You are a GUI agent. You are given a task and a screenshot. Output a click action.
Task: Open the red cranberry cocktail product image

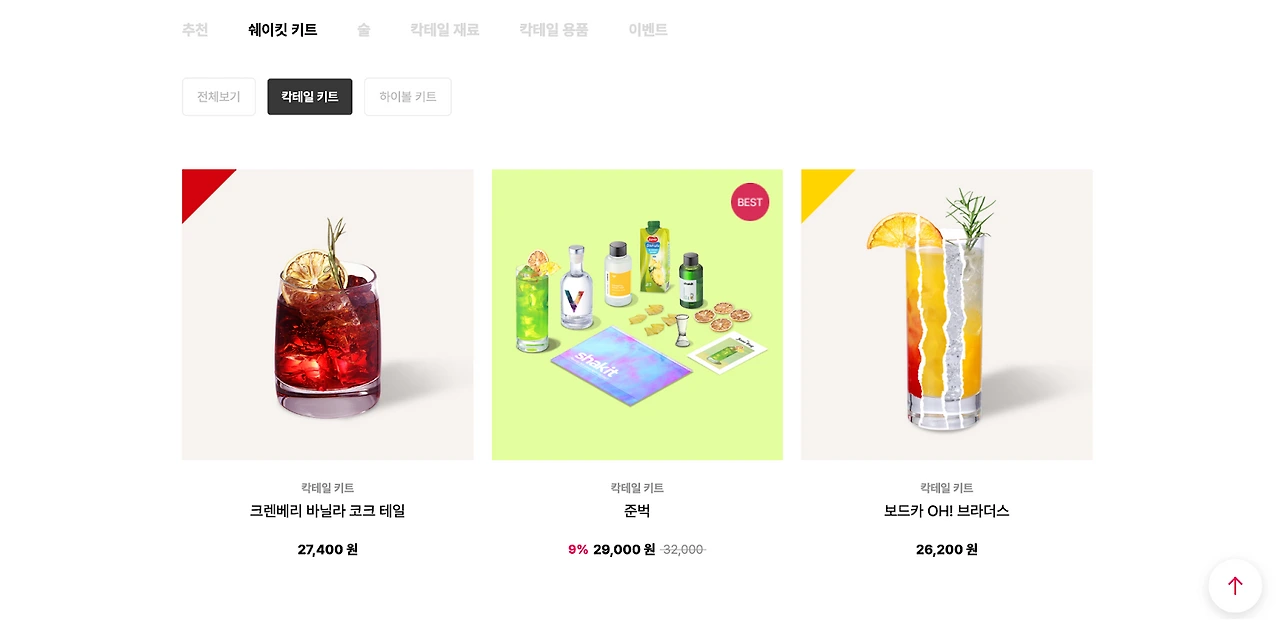pos(328,315)
